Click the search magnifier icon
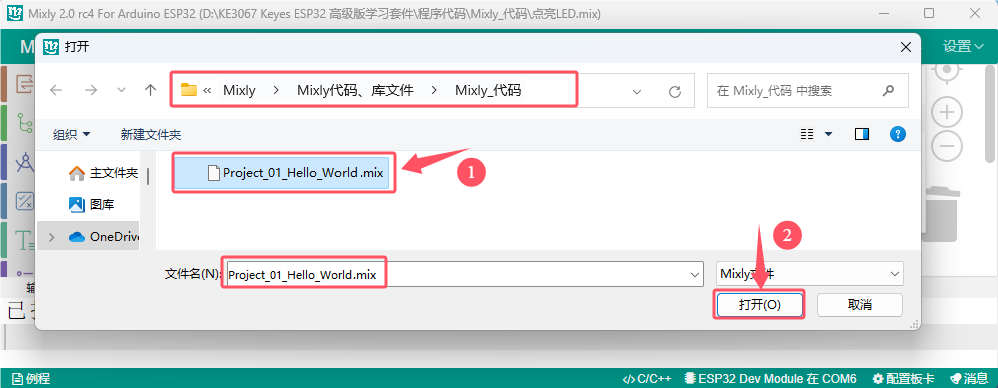This screenshot has height=388, width=998. (x=889, y=91)
